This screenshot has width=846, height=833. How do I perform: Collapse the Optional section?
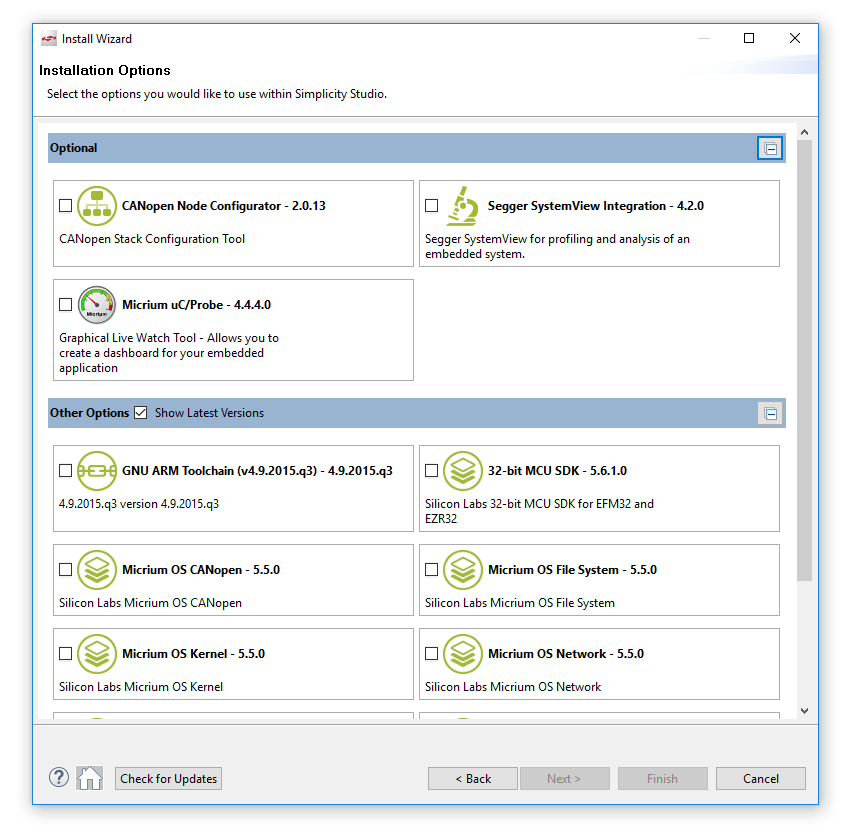coord(770,148)
